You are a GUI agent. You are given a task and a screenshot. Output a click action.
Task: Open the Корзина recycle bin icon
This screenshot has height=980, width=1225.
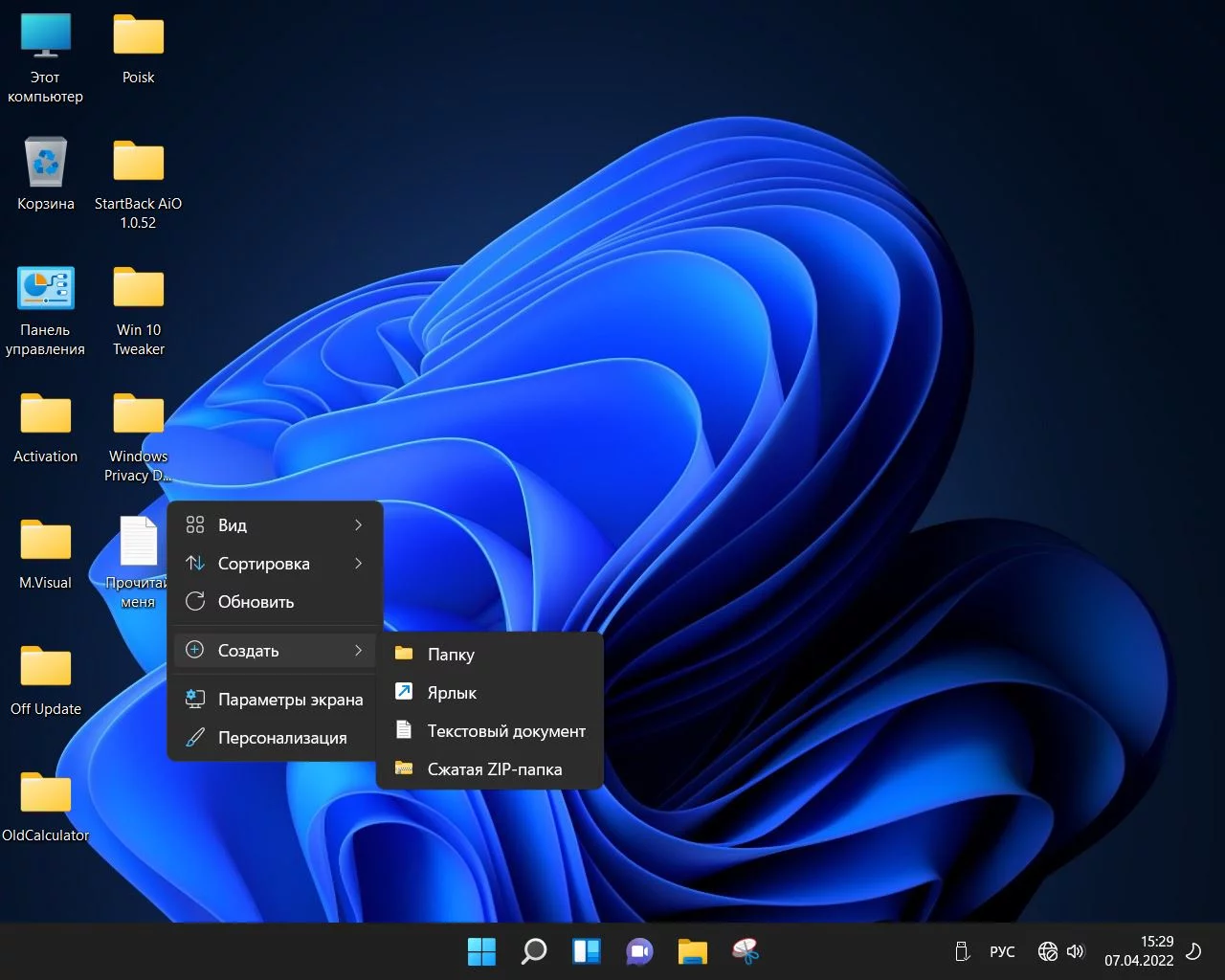[45, 163]
